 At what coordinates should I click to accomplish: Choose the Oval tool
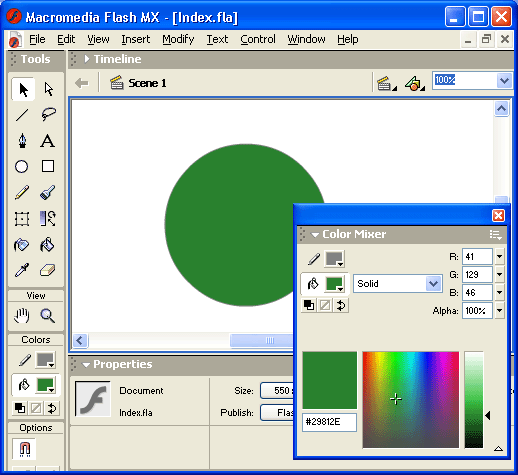tap(22, 166)
